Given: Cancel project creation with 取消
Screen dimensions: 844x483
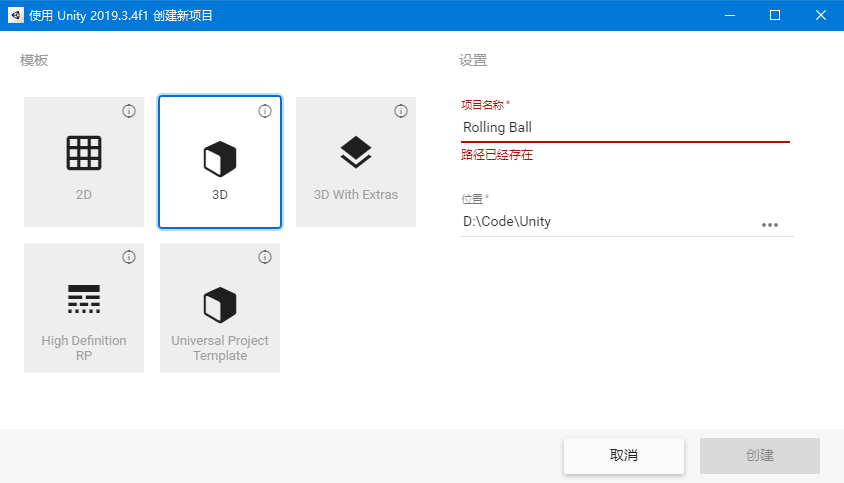Looking at the screenshot, I should (624, 456).
